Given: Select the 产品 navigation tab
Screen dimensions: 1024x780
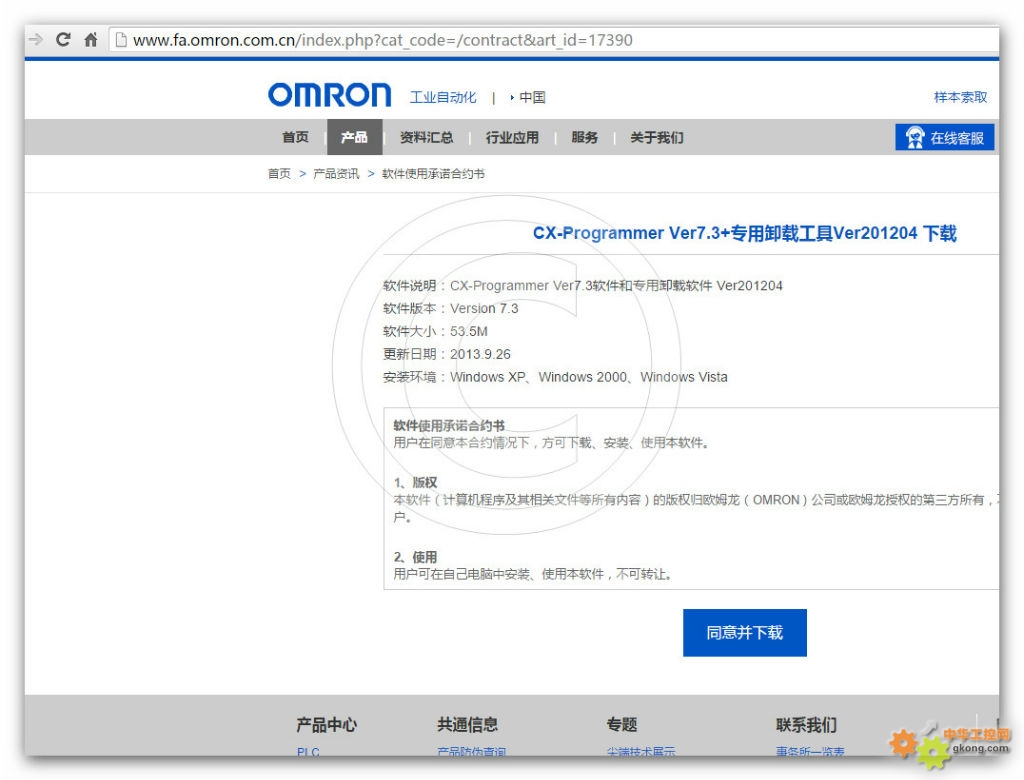Looking at the screenshot, I should [355, 137].
